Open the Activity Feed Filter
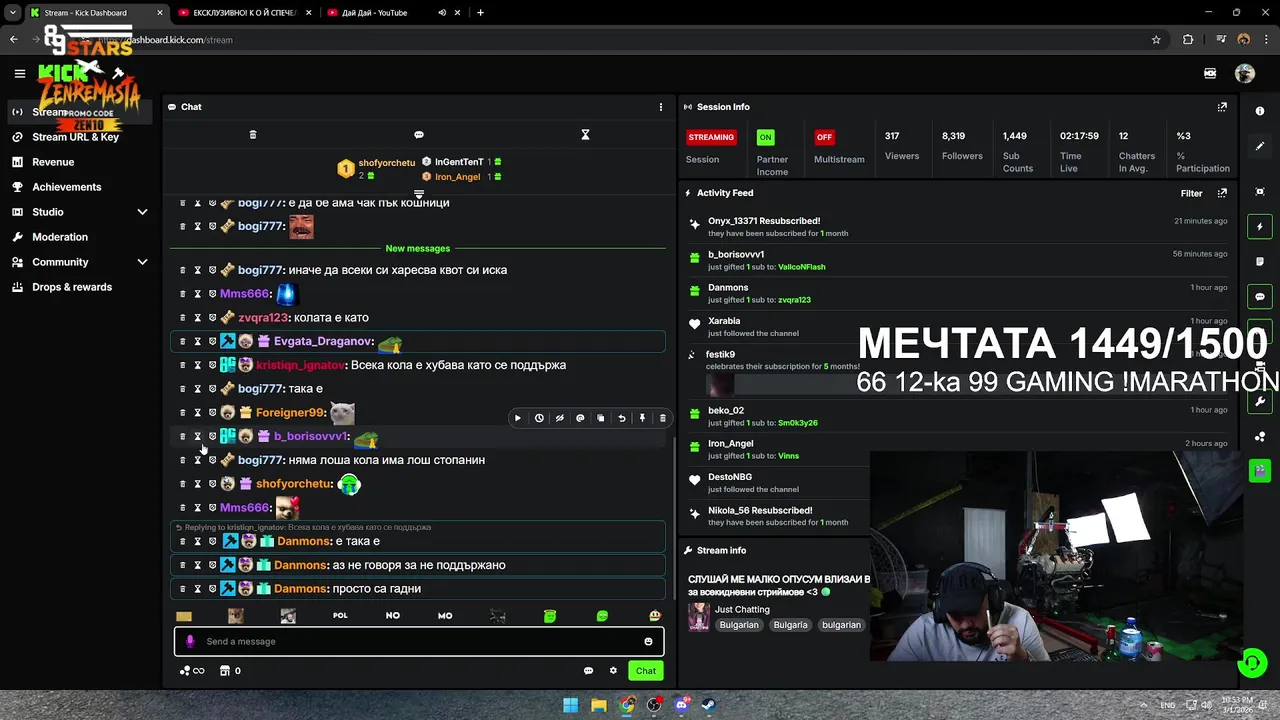 point(1191,193)
